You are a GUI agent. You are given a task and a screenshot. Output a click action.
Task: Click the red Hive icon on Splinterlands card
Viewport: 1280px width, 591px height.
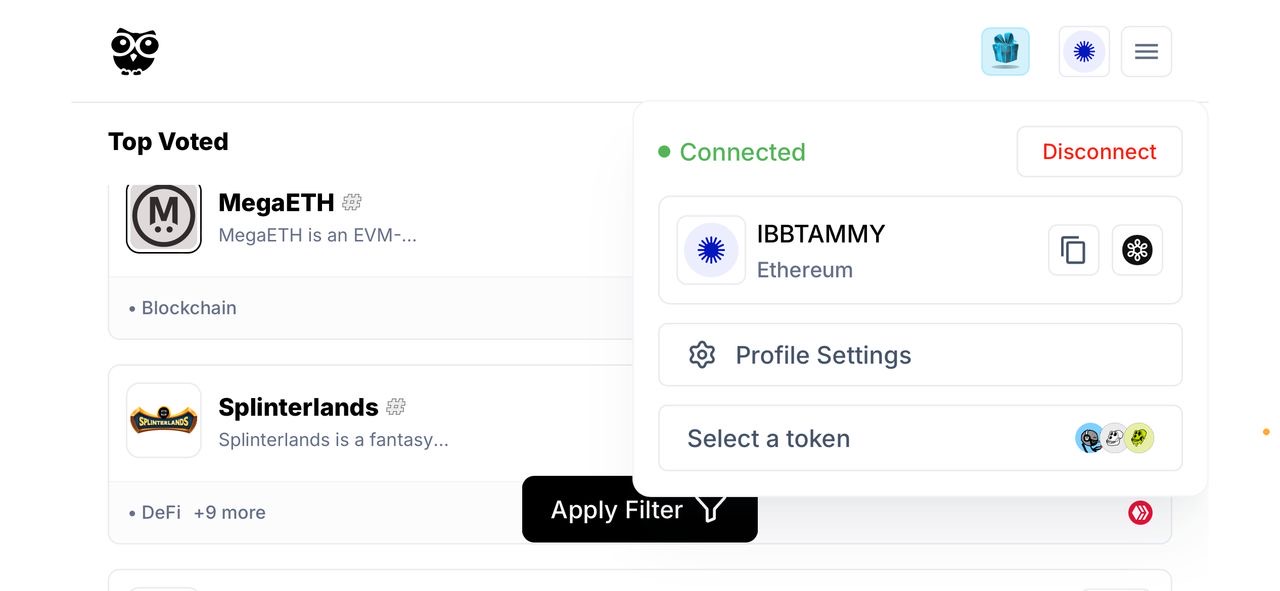1140,513
